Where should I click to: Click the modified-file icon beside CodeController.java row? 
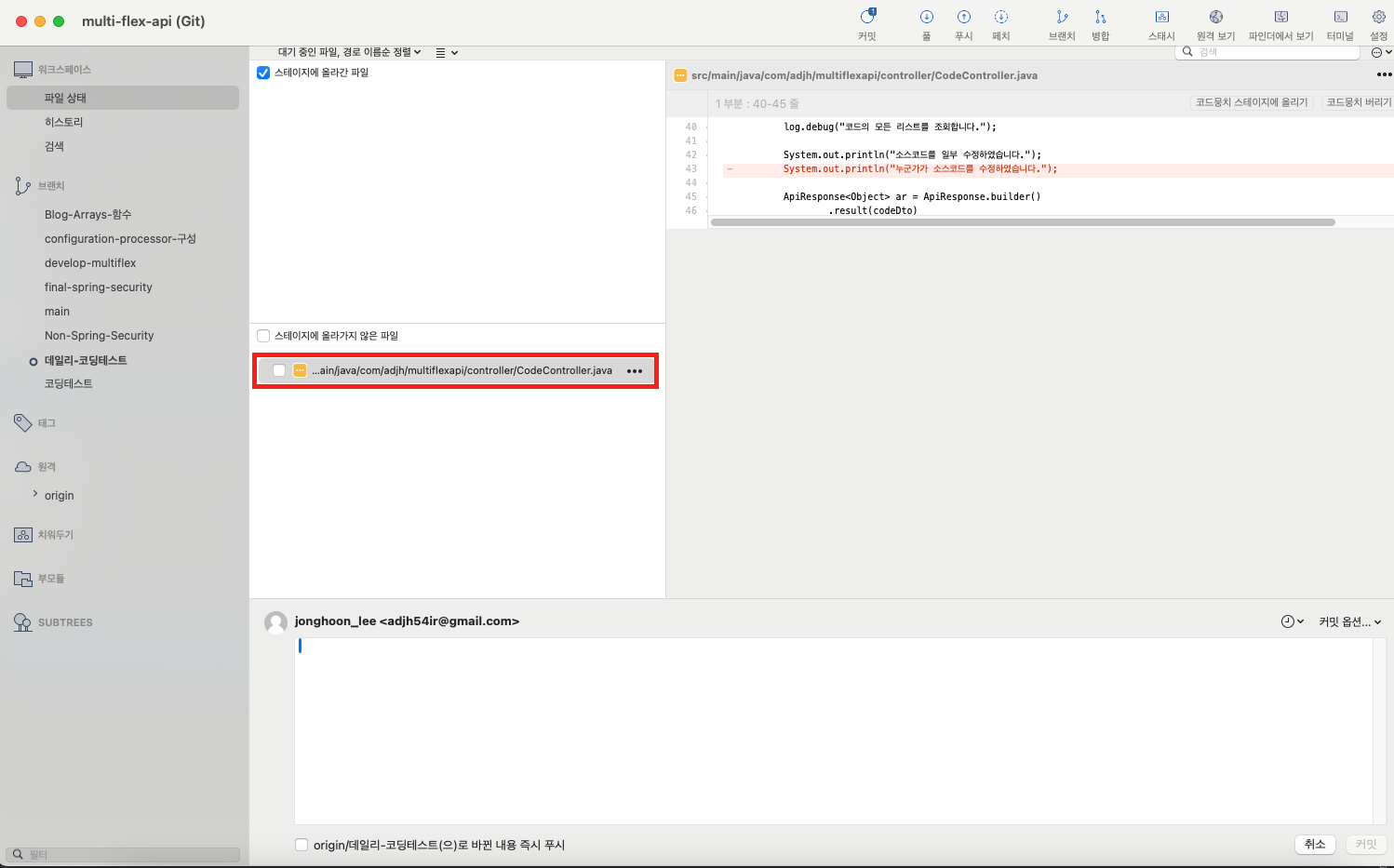pos(300,370)
